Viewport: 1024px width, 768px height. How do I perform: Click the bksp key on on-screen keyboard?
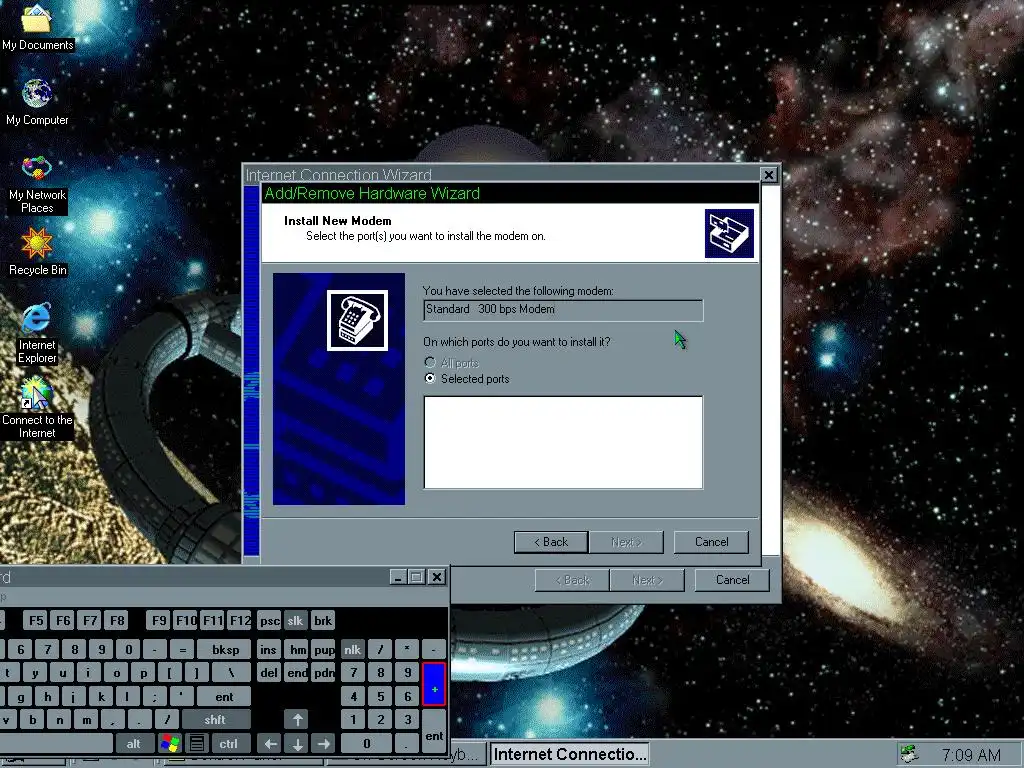(225, 649)
